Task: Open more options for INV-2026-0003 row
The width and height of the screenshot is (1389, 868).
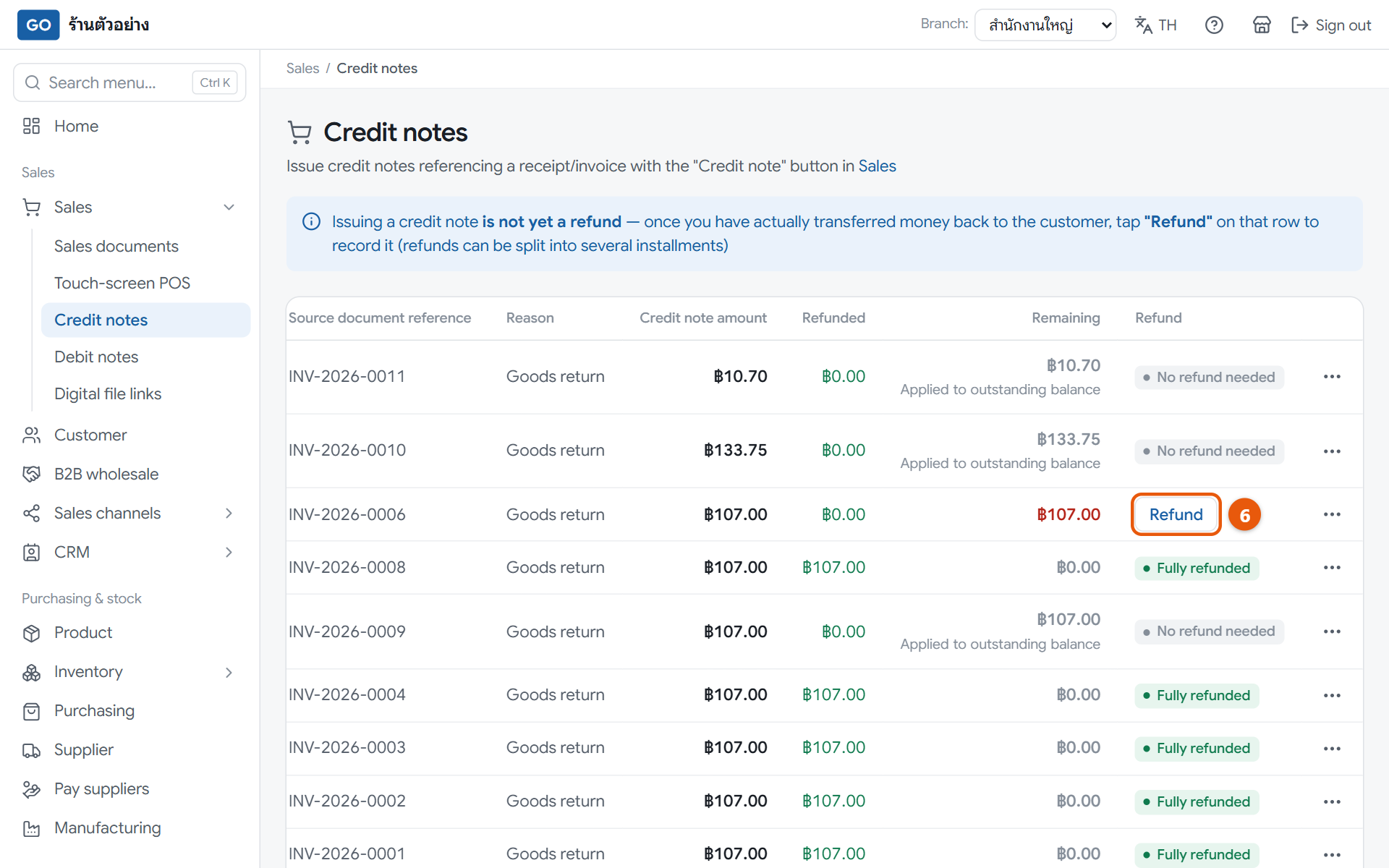Action: [1332, 749]
